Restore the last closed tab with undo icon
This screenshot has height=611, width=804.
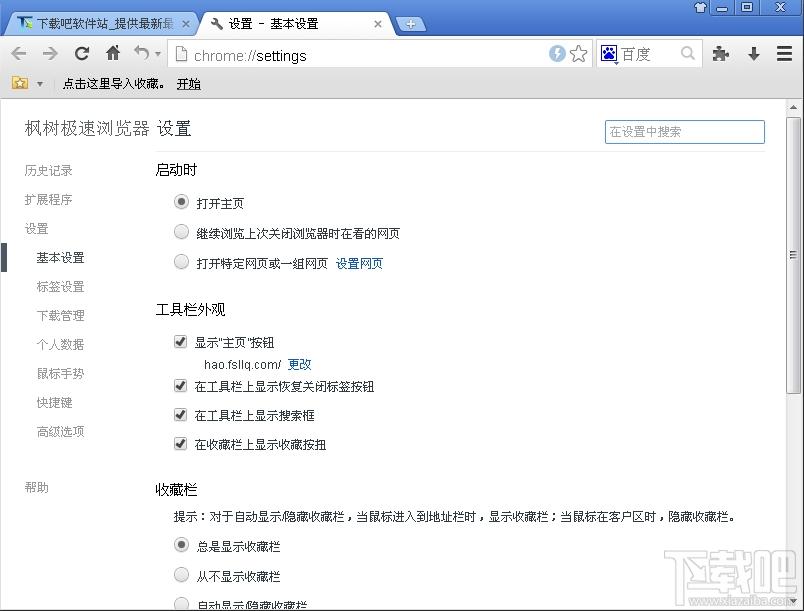click(142, 52)
